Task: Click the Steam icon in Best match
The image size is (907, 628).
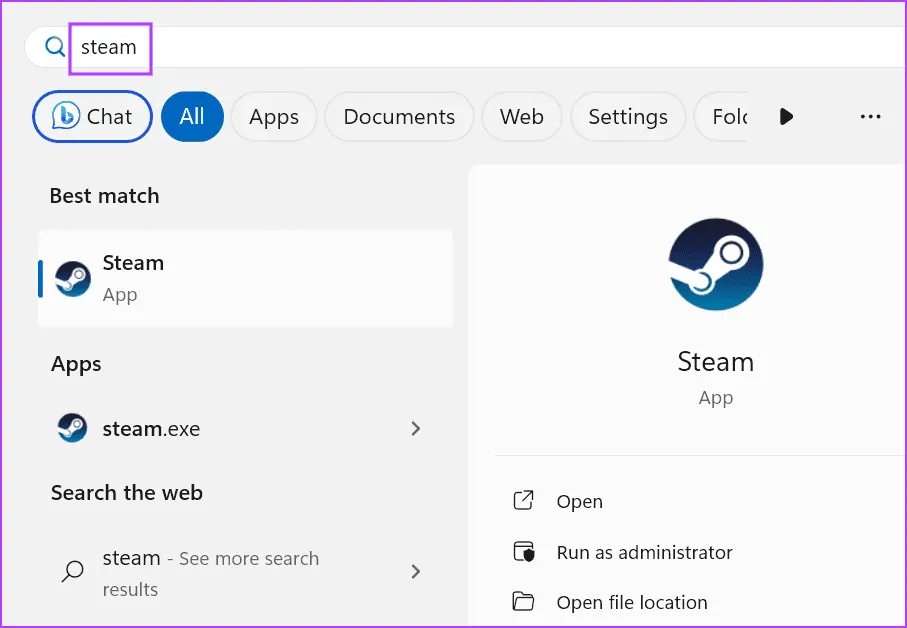Action: [73, 279]
